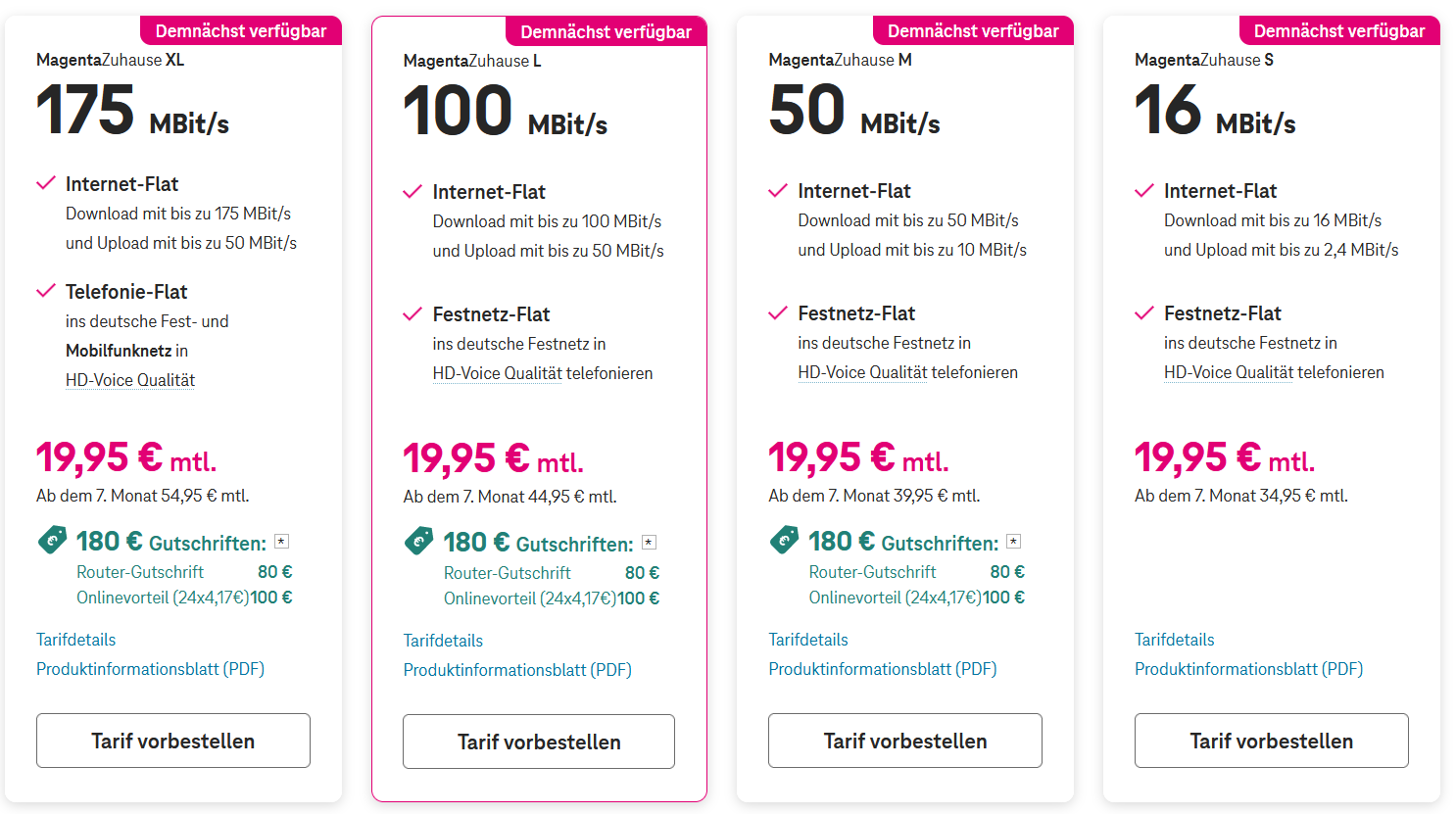
Task: Click Festnetz-Flat checkmark in MagentaZuhause S
Action: pyautogui.click(x=1143, y=313)
